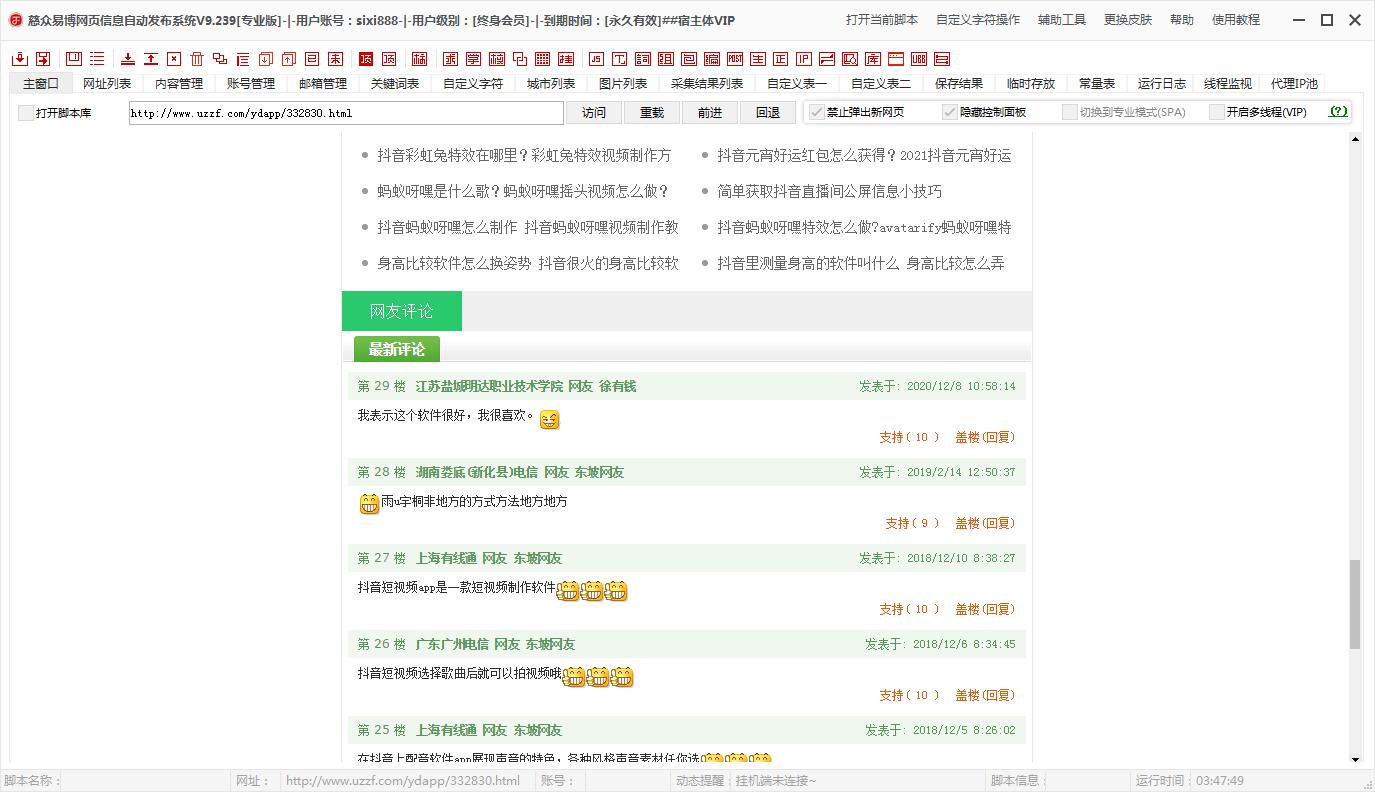Open the 更换皮肤 menu
The width and height of the screenshot is (1375, 792).
click(x=1128, y=20)
